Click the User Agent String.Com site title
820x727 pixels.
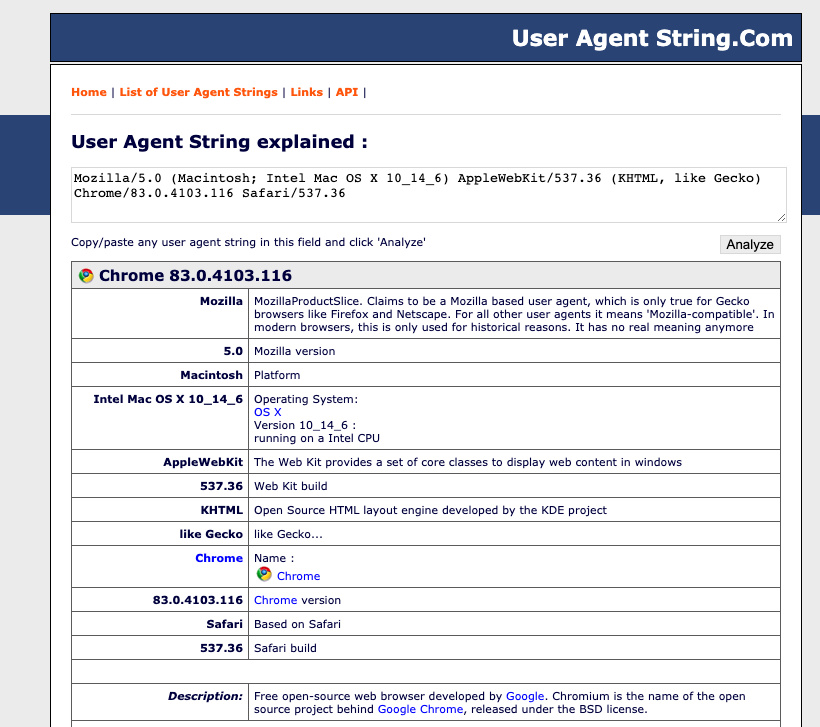[652, 38]
